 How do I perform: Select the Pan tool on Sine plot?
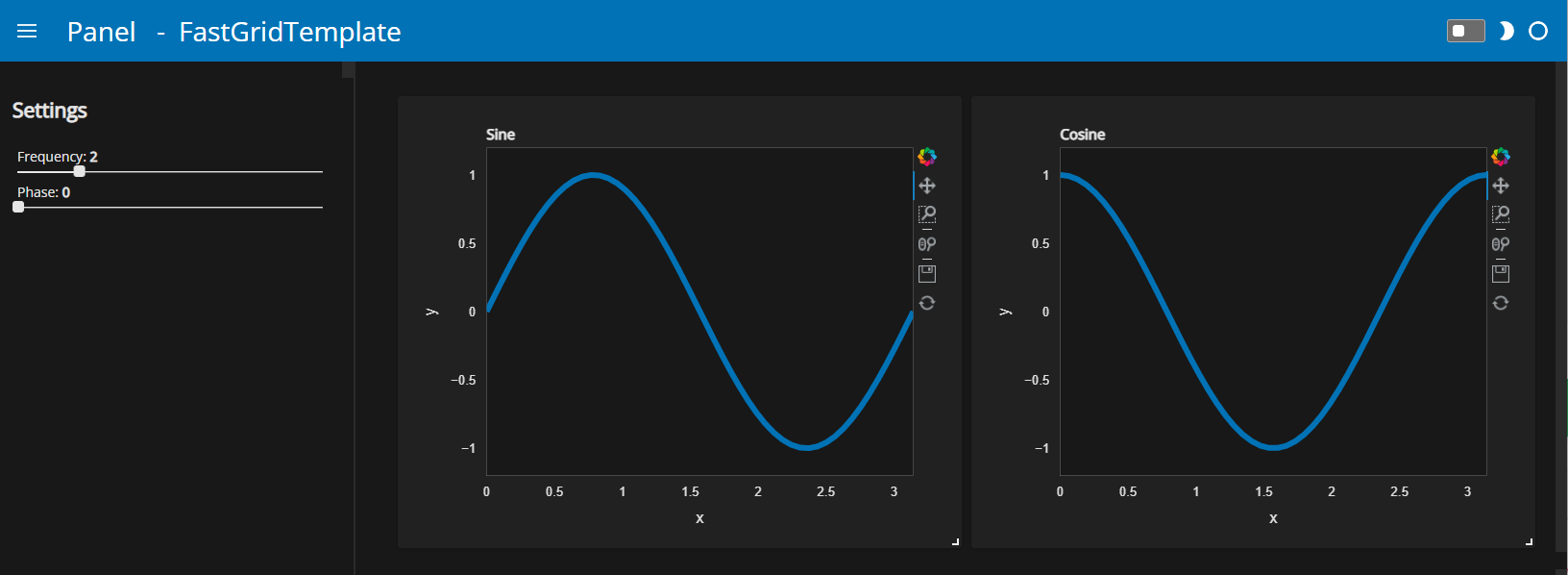[x=927, y=186]
